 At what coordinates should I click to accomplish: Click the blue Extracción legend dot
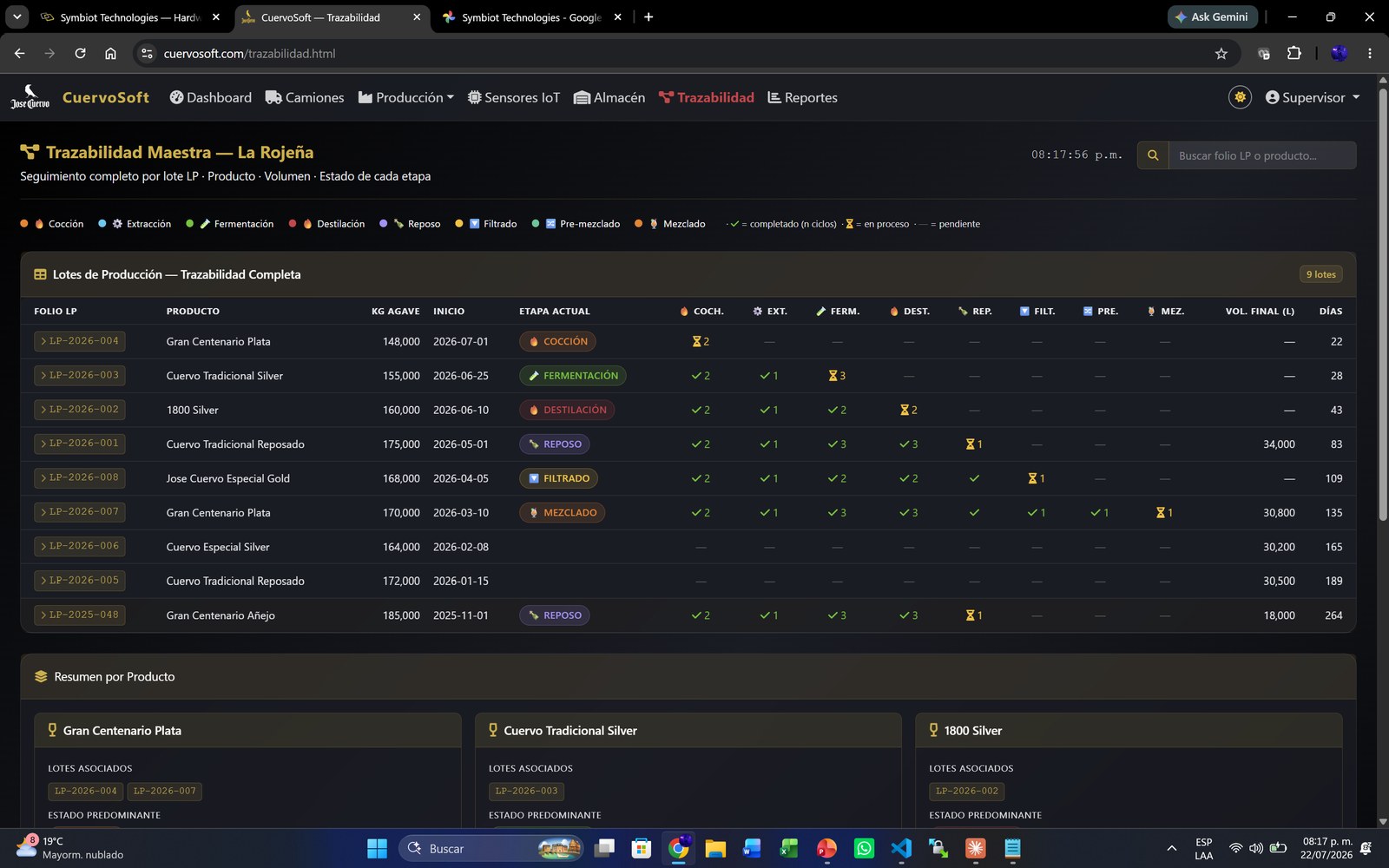tap(102, 223)
